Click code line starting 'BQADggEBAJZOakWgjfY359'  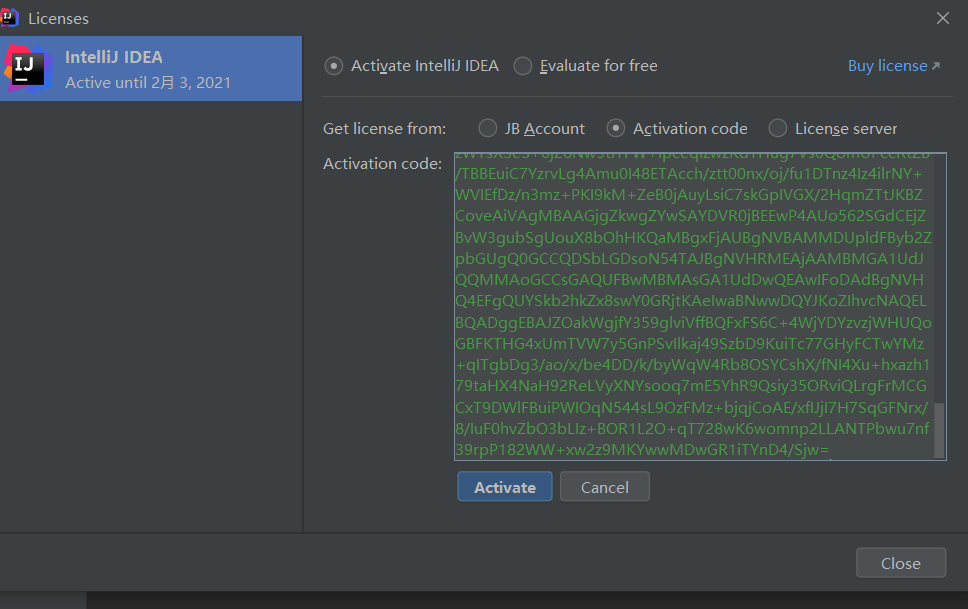click(x=693, y=322)
